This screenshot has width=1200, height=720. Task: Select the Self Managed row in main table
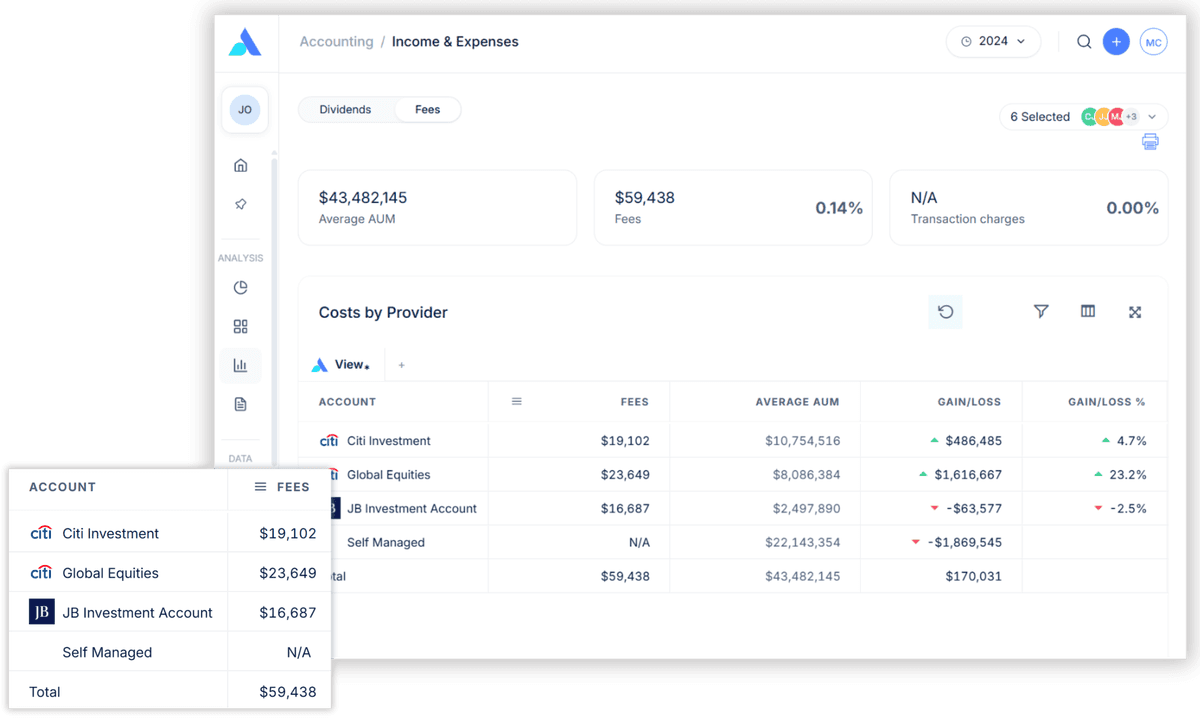(x=733, y=543)
